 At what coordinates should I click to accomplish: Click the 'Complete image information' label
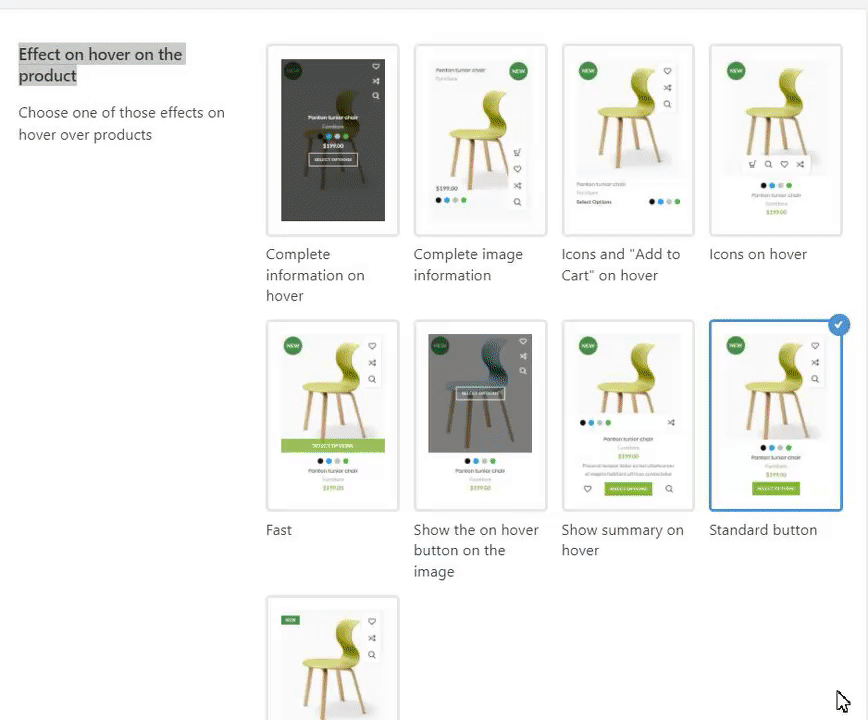pyautogui.click(x=468, y=265)
